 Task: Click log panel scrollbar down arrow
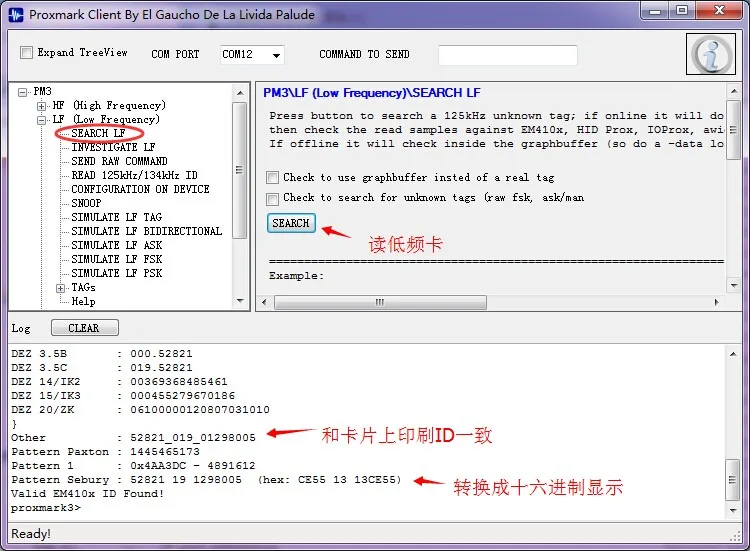point(733,510)
